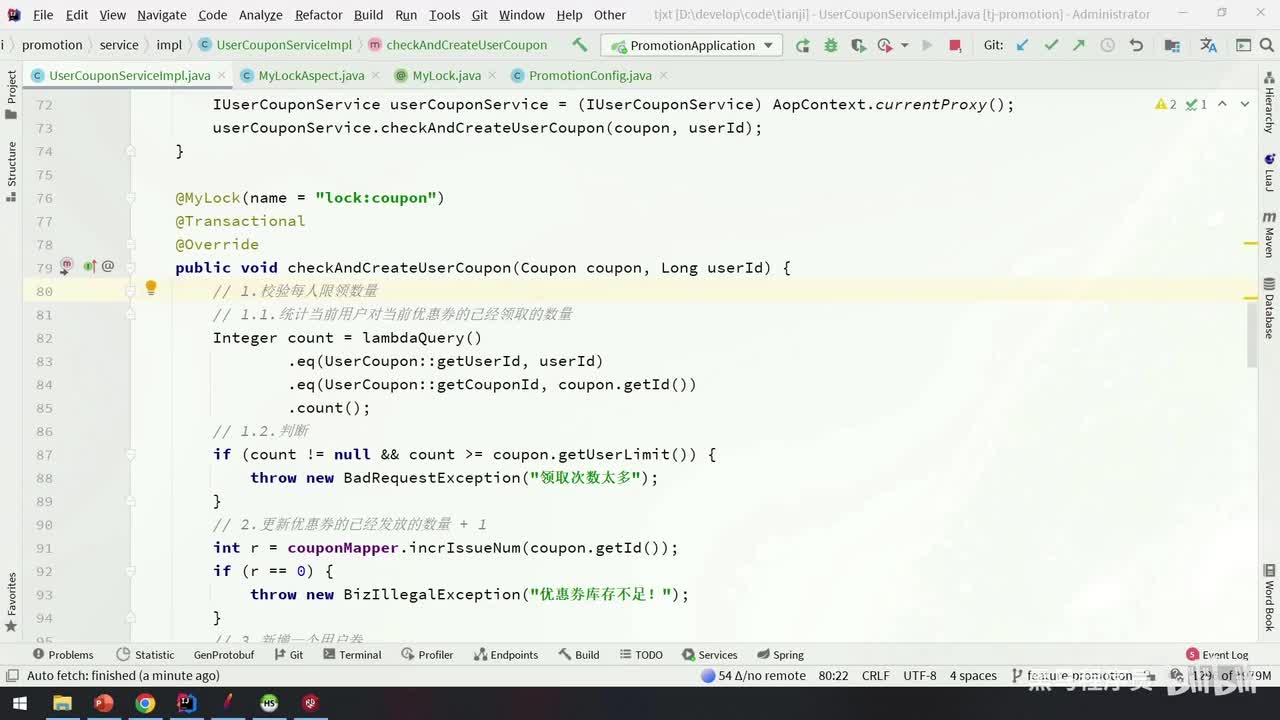This screenshot has width=1280, height=720.
Task: Open the Translate icon in the toolbar
Action: click(x=1208, y=45)
